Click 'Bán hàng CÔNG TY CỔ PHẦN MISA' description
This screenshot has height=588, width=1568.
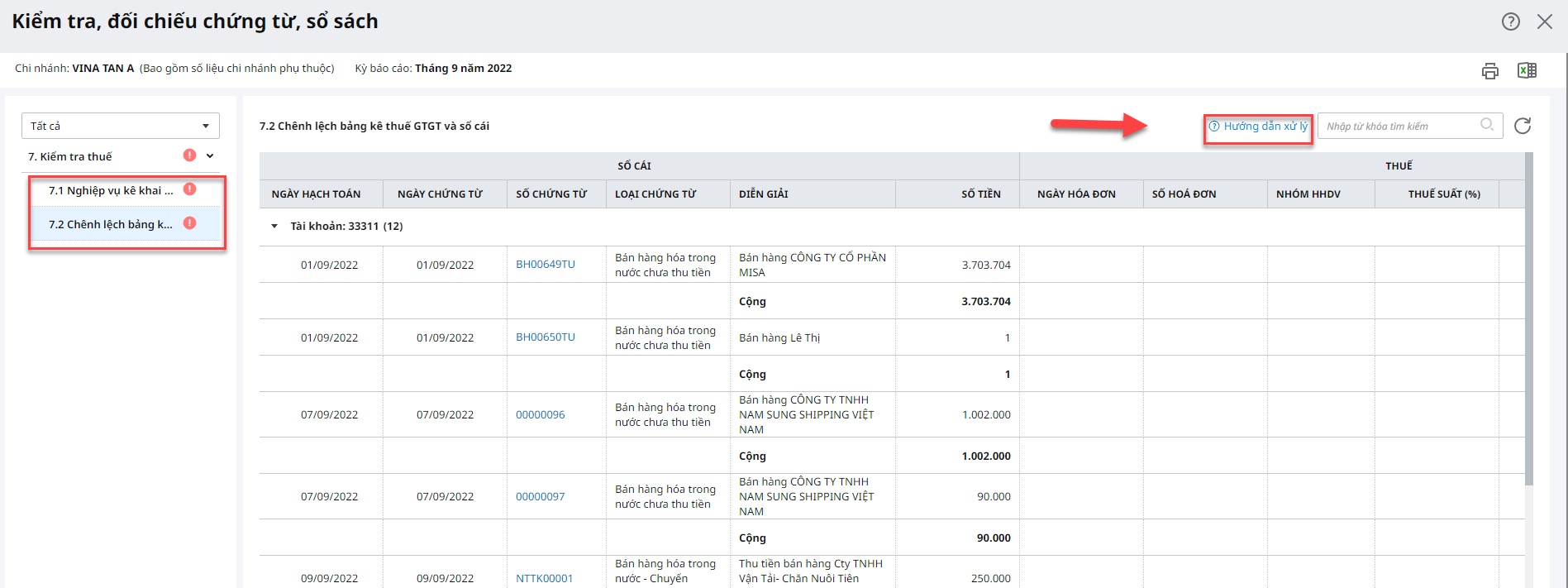(x=813, y=265)
